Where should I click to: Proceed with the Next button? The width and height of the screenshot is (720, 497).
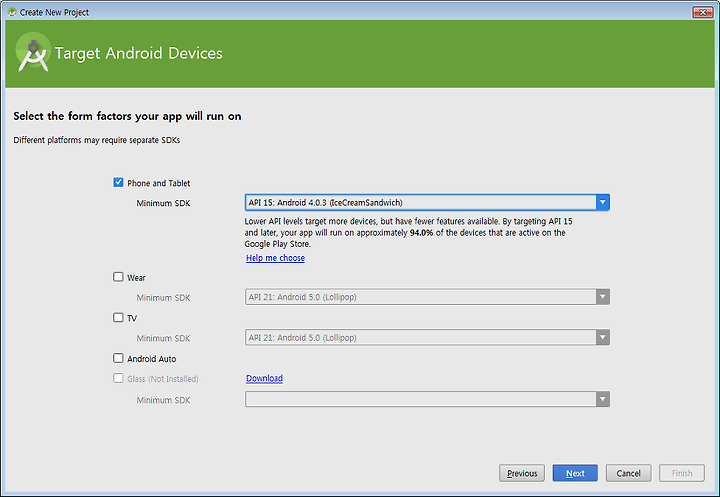click(x=575, y=473)
